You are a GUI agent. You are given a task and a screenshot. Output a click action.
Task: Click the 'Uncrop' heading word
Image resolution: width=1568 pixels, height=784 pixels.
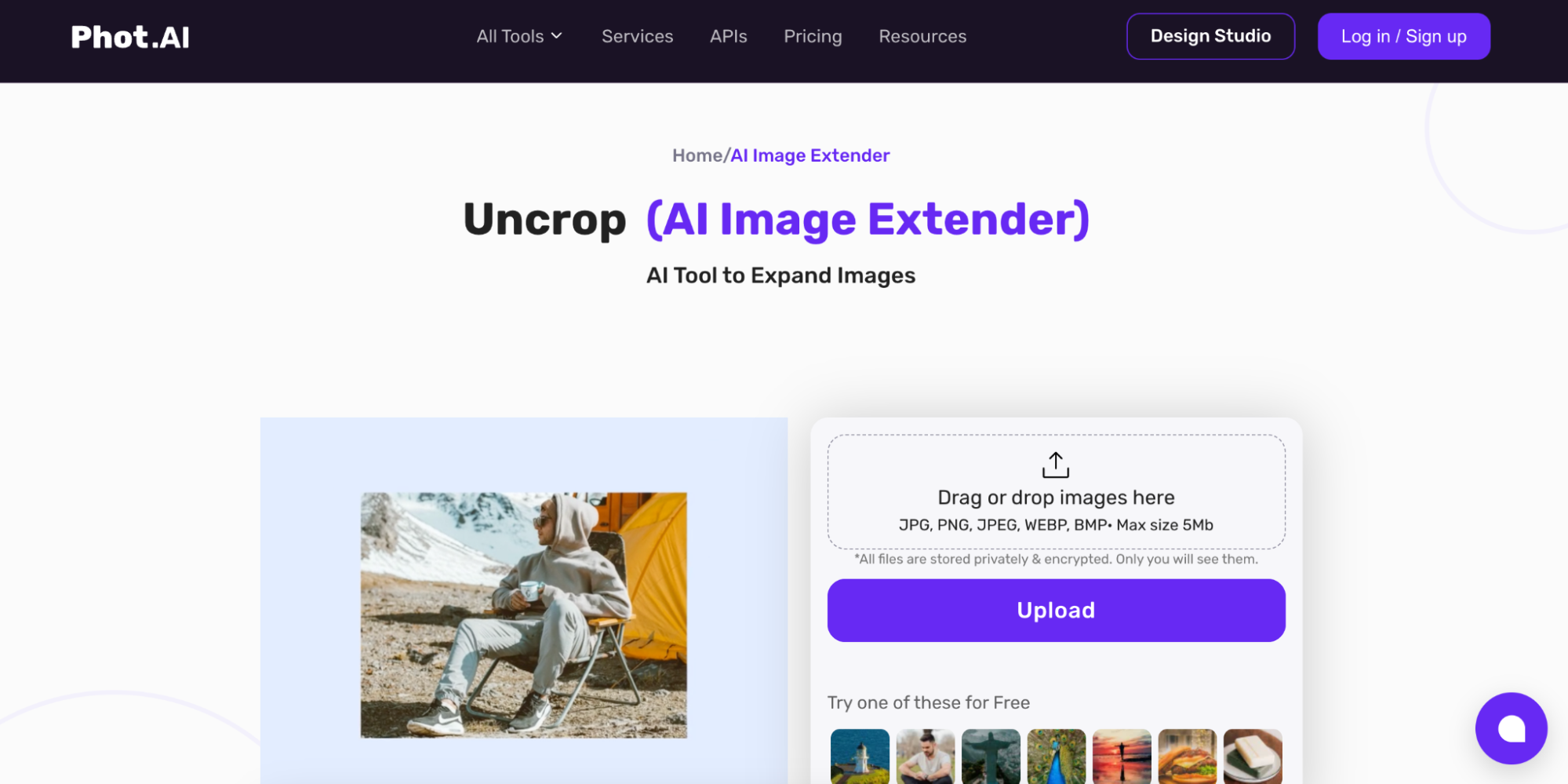point(545,219)
